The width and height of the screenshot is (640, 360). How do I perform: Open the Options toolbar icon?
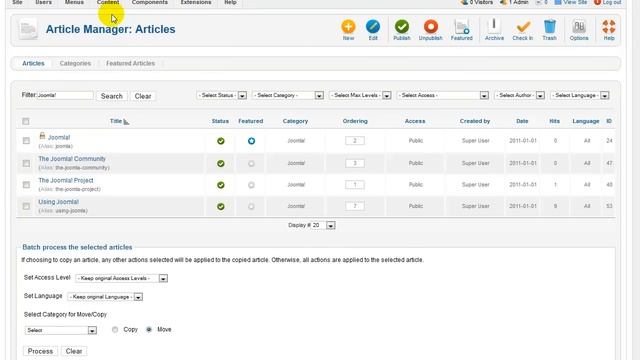click(579, 30)
